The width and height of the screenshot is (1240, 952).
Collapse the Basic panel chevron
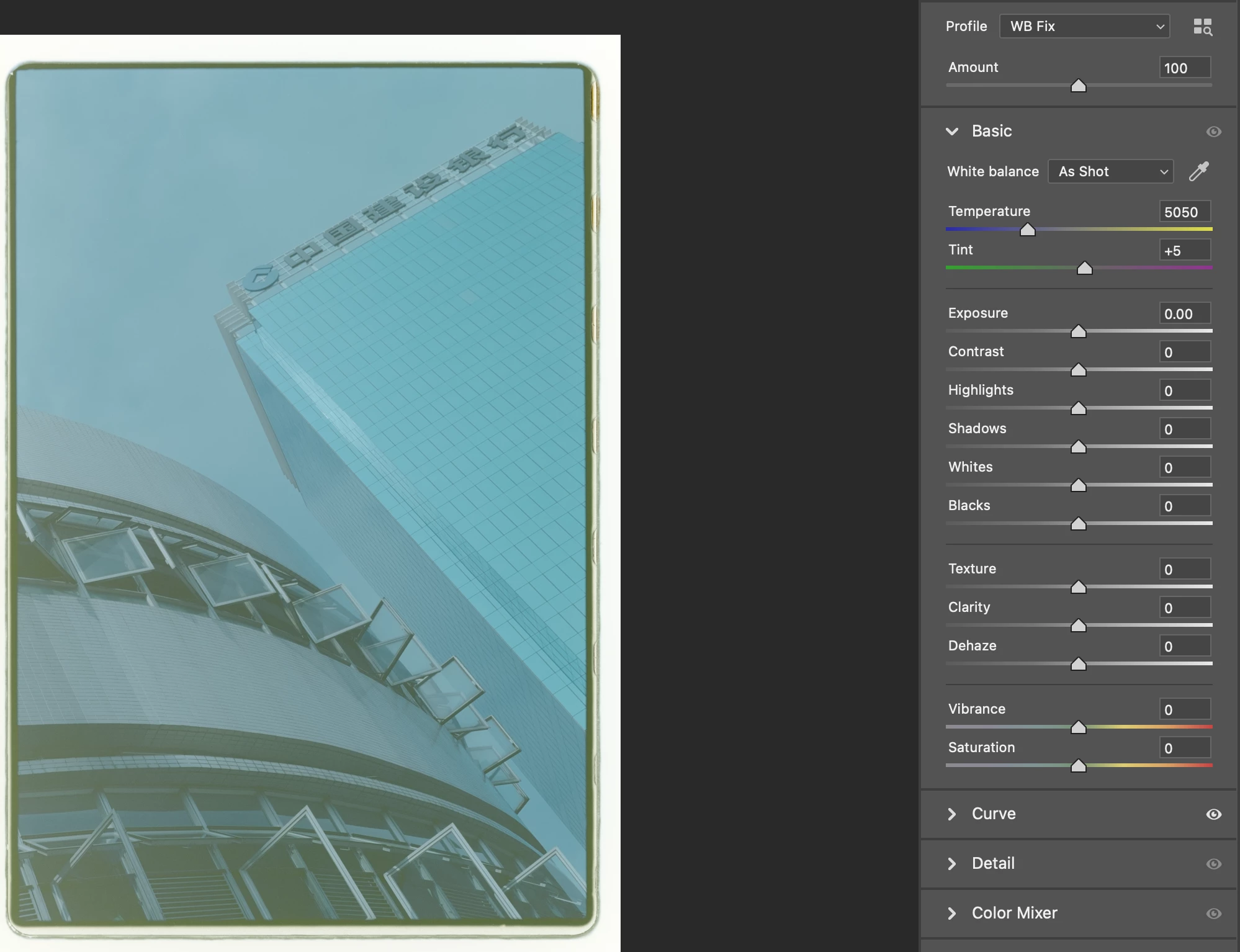pos(952,132)
